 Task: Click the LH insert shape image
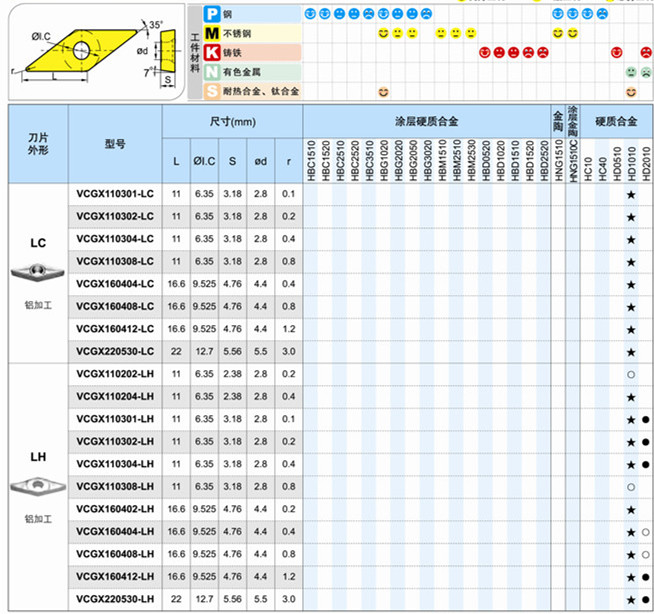38,486
